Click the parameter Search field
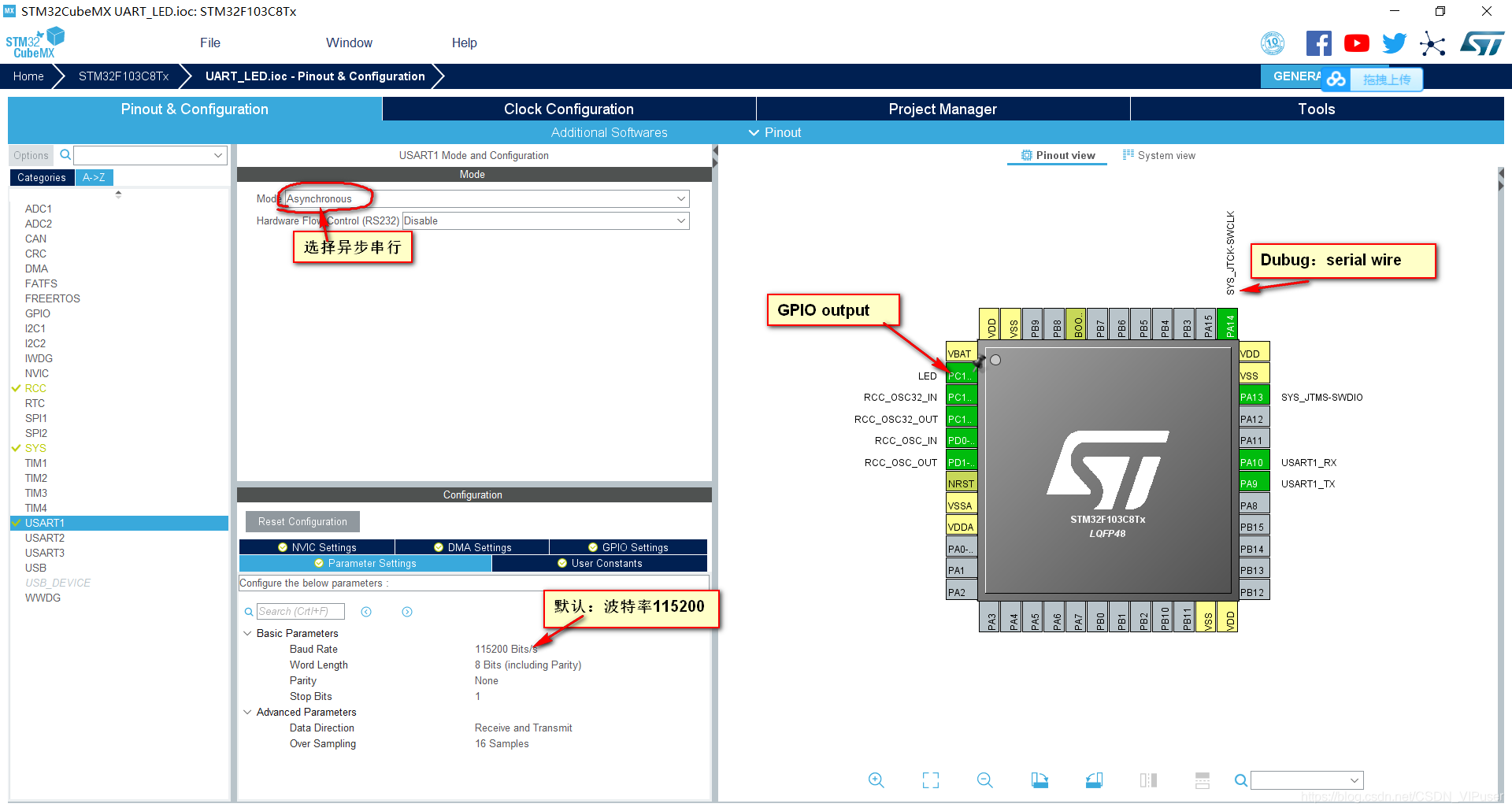Screen dimensions: 1512x811 (300, 612)
